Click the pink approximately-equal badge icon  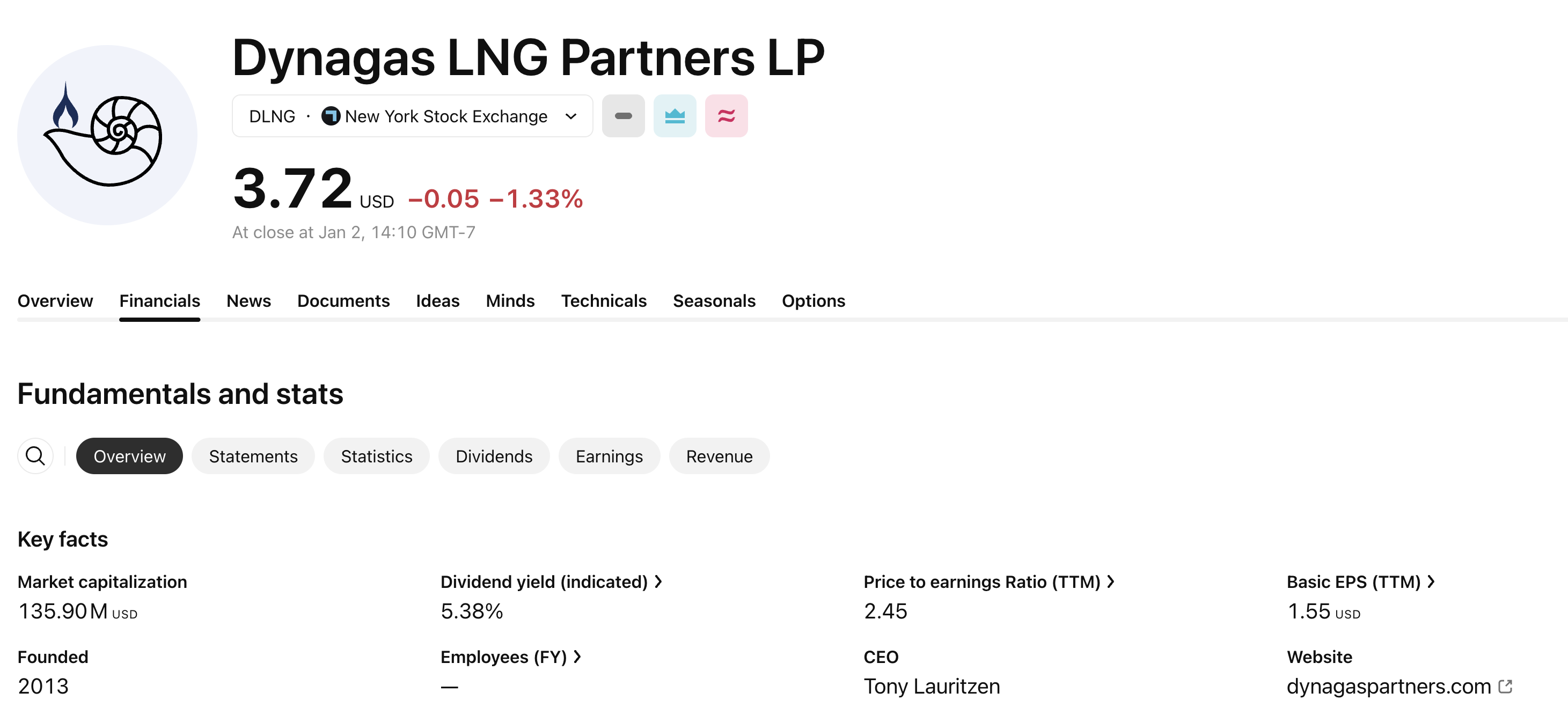point(726,115)
